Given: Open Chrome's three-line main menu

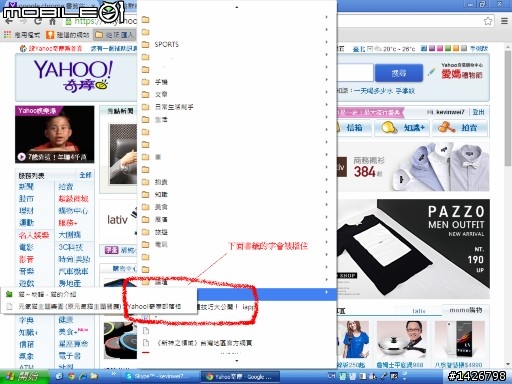Looking at the screenshot, I should click(x=504, y=21).
